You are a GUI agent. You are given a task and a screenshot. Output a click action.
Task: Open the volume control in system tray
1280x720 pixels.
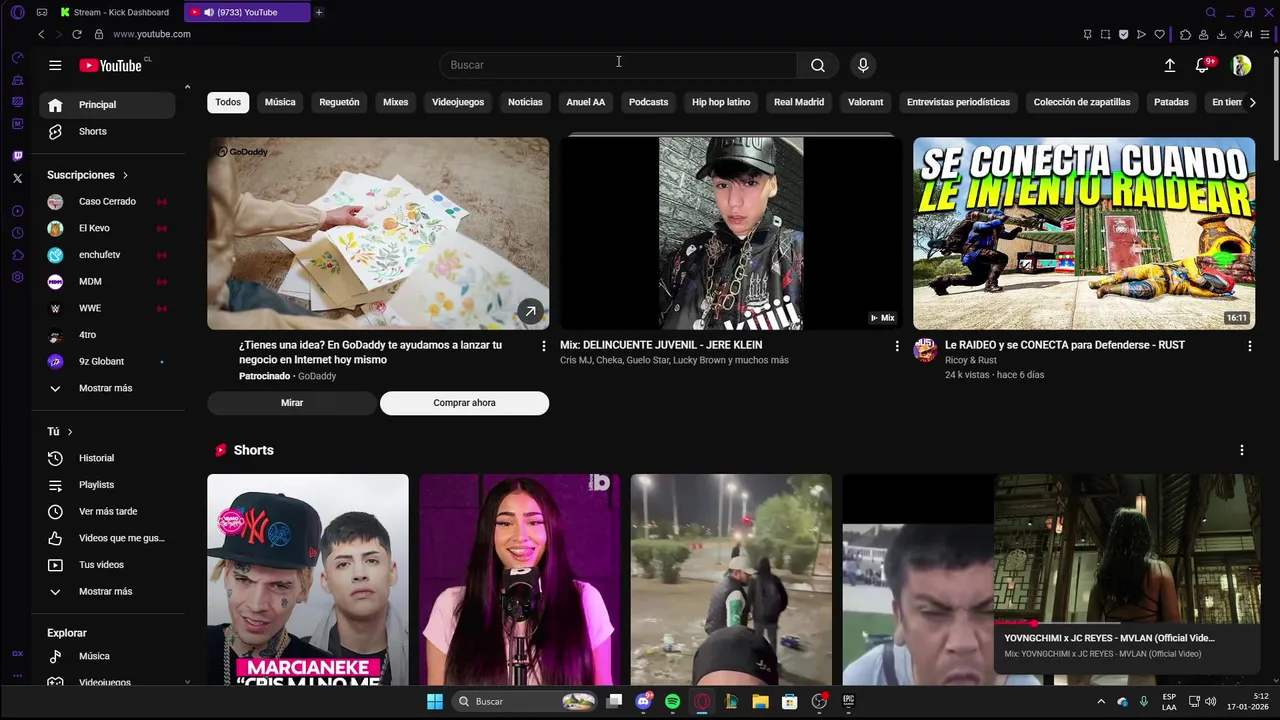pos(1211,701)
